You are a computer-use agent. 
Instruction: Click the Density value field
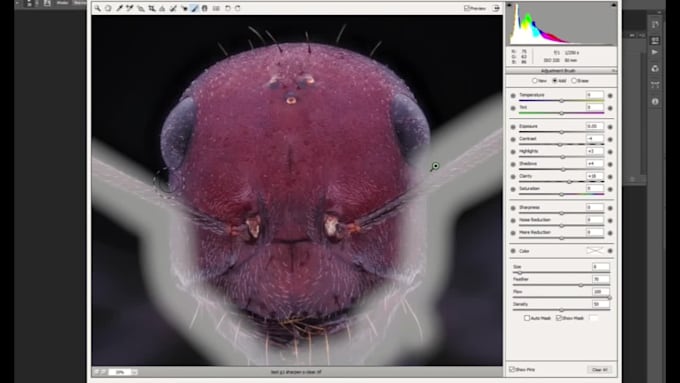click(x=601, y=304)
